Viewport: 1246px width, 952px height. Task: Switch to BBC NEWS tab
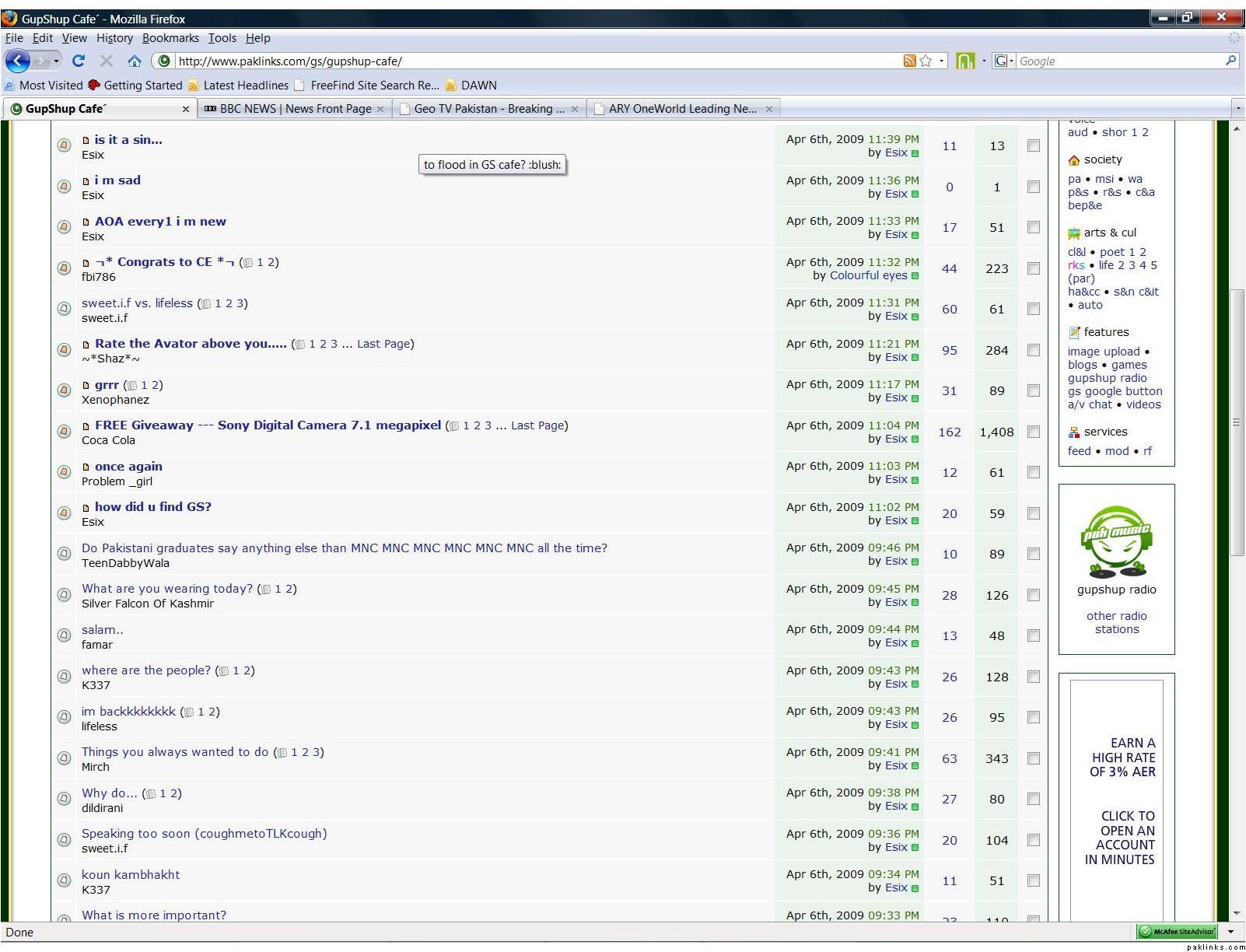[295, 109]
